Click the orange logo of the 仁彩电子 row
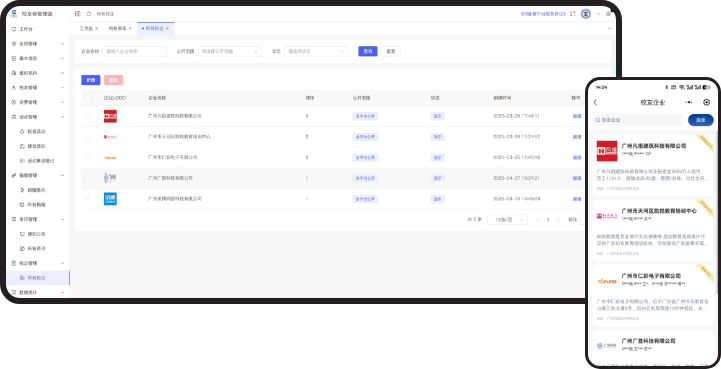This screenshot has height=369, width=721. coord(110,157)
